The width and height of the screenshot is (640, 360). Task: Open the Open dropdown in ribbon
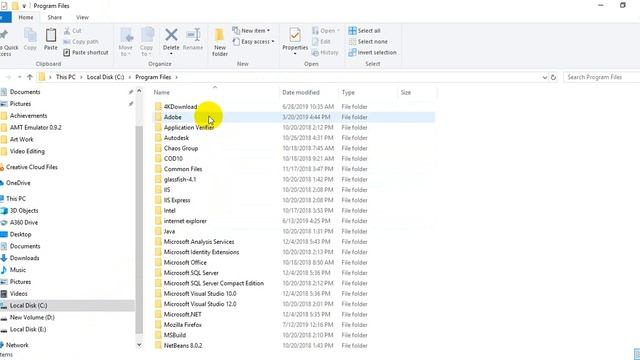pos(326,31)
